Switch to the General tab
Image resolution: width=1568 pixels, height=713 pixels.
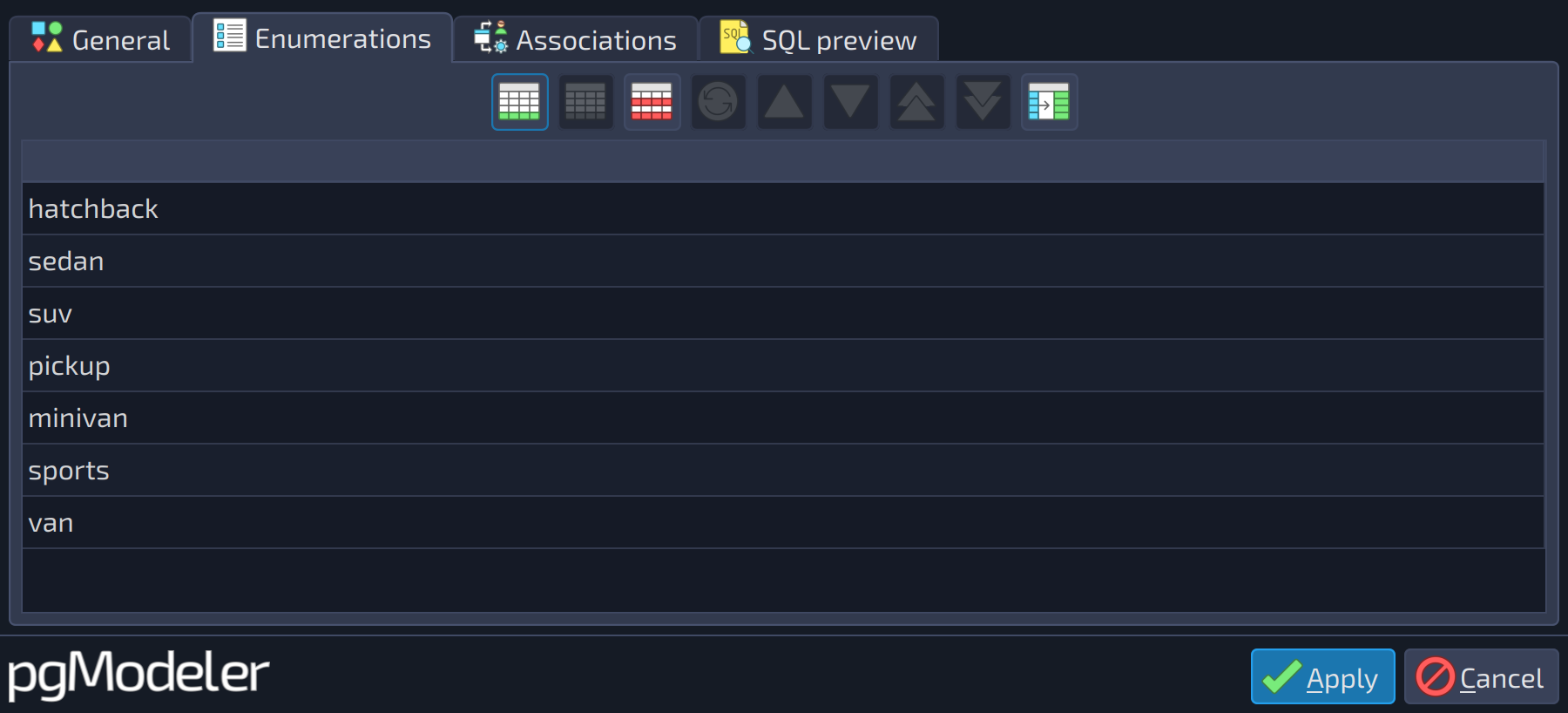point(100,39)
